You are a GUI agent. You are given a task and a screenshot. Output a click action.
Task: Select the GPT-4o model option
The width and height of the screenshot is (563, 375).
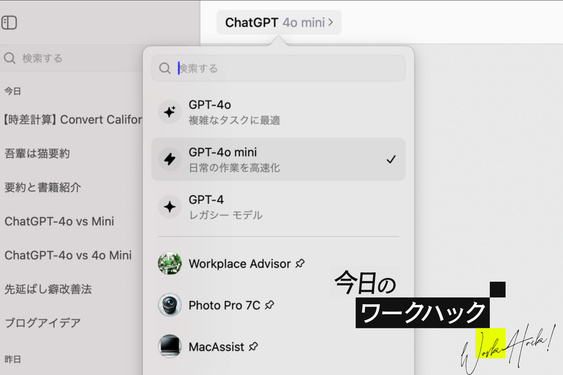click(x=278, y=112)
